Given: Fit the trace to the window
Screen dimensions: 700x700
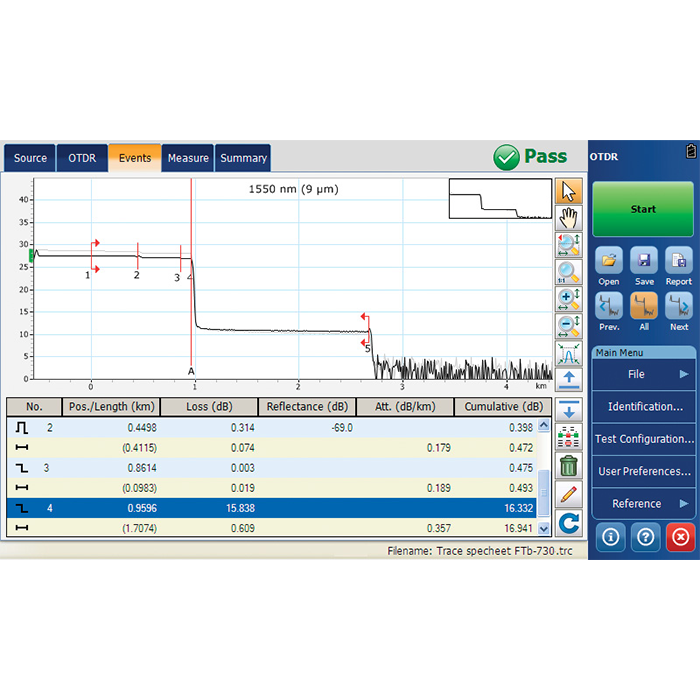Looking at the screenshot, I should click(568, 353).
